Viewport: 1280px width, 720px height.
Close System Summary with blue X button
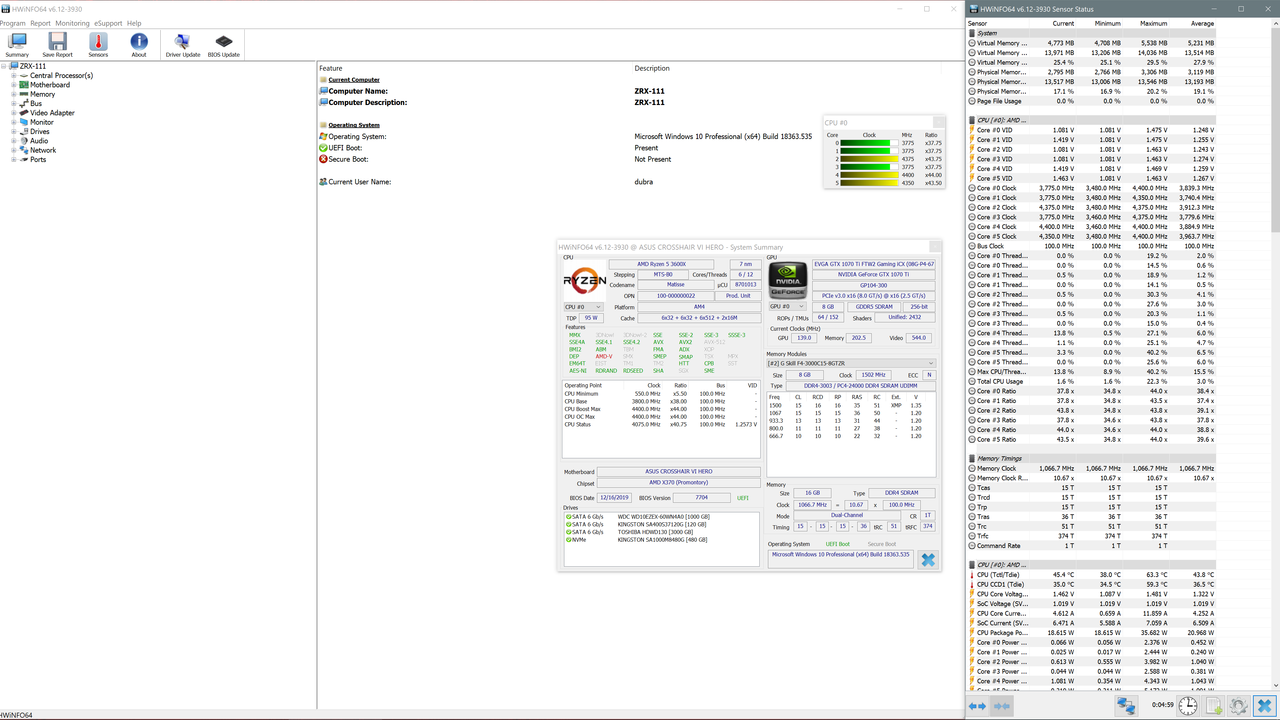pos(927,560)
